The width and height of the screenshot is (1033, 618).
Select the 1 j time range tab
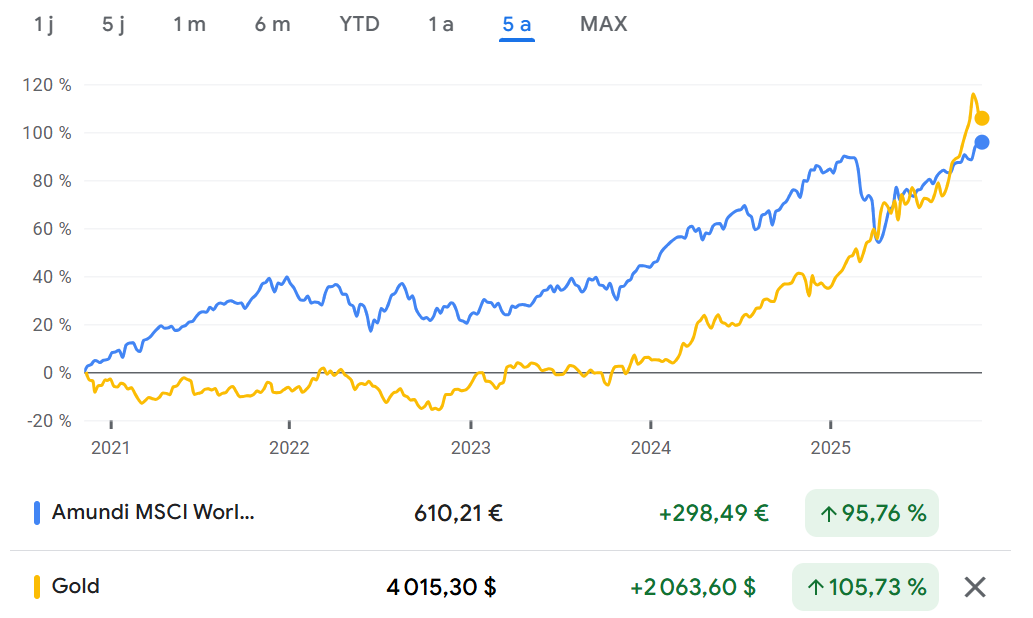pos(44,24)
